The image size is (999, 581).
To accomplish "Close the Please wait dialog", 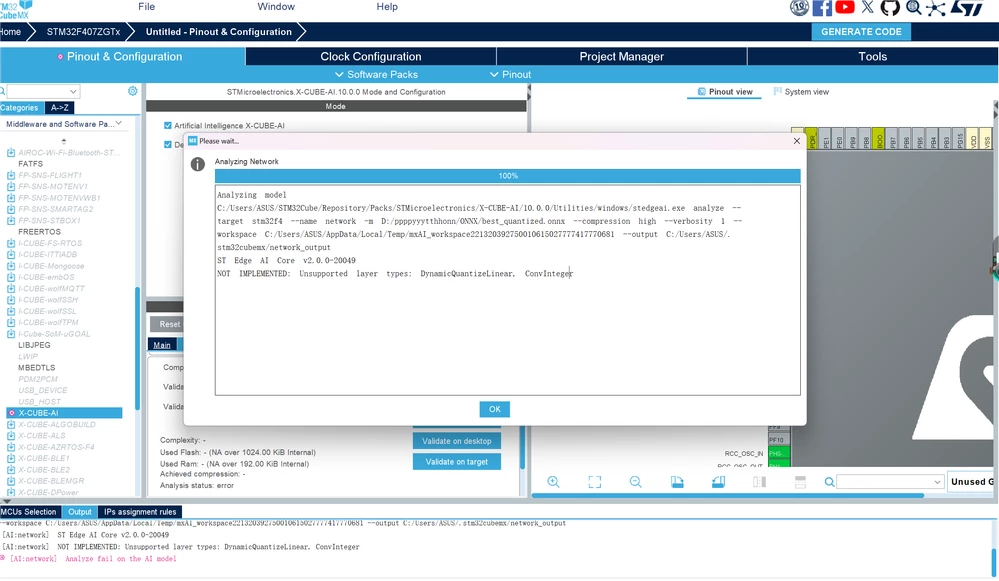I will 796,141.
